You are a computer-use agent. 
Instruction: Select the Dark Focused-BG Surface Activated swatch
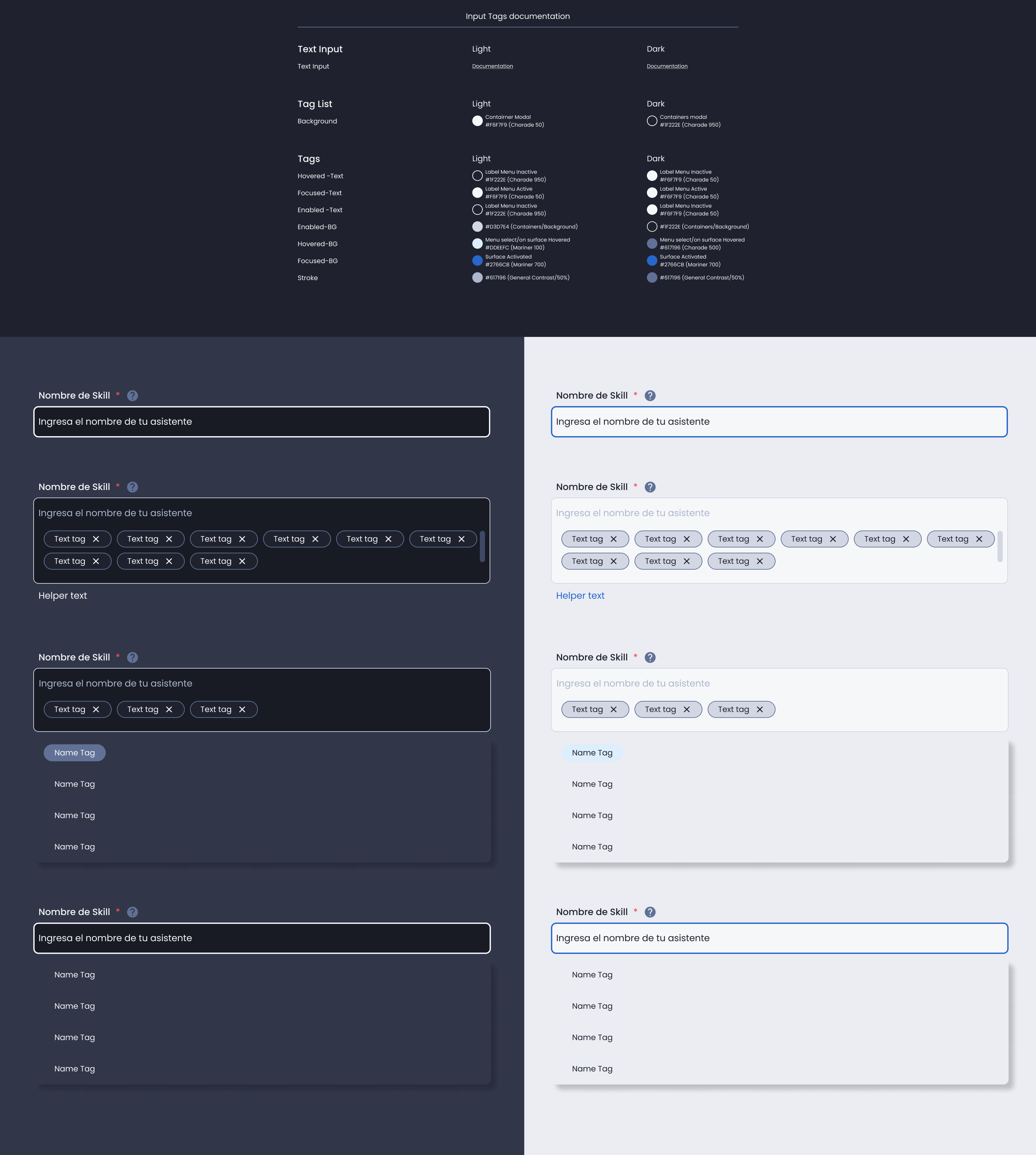tap(652, 261)
